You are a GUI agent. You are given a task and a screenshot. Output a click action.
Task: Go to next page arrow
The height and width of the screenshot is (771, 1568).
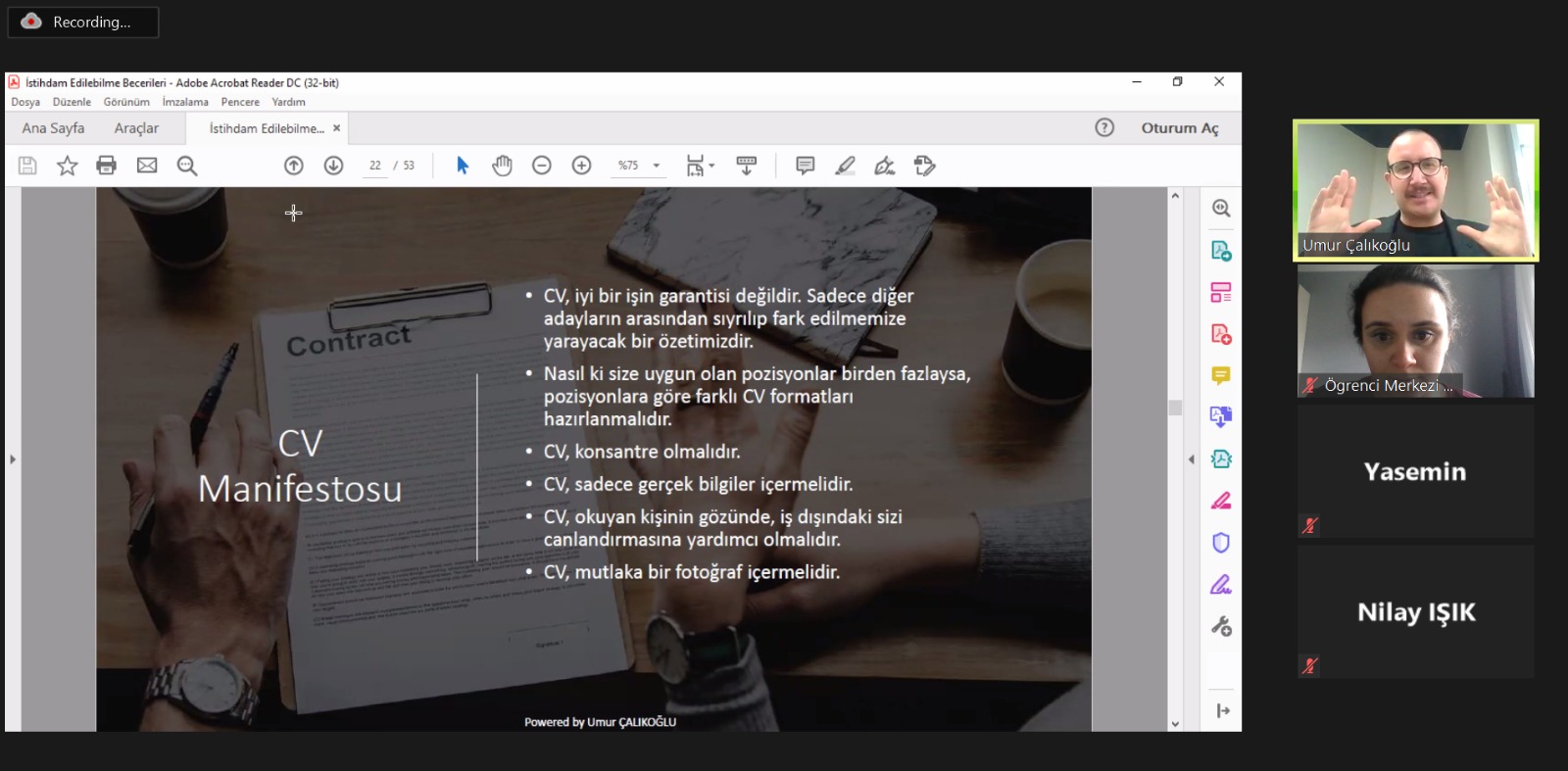(333, 166)
